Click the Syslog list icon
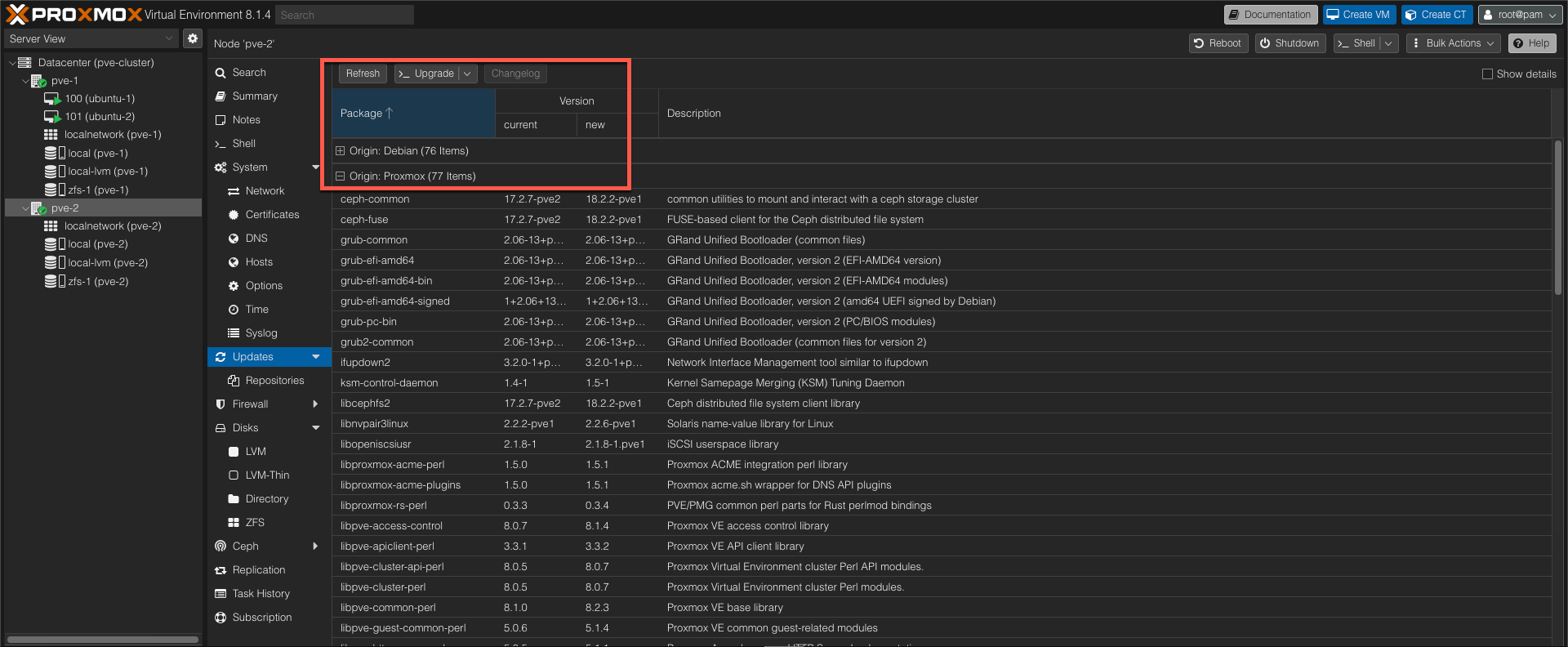1568x647 pixels. (234, 333)
